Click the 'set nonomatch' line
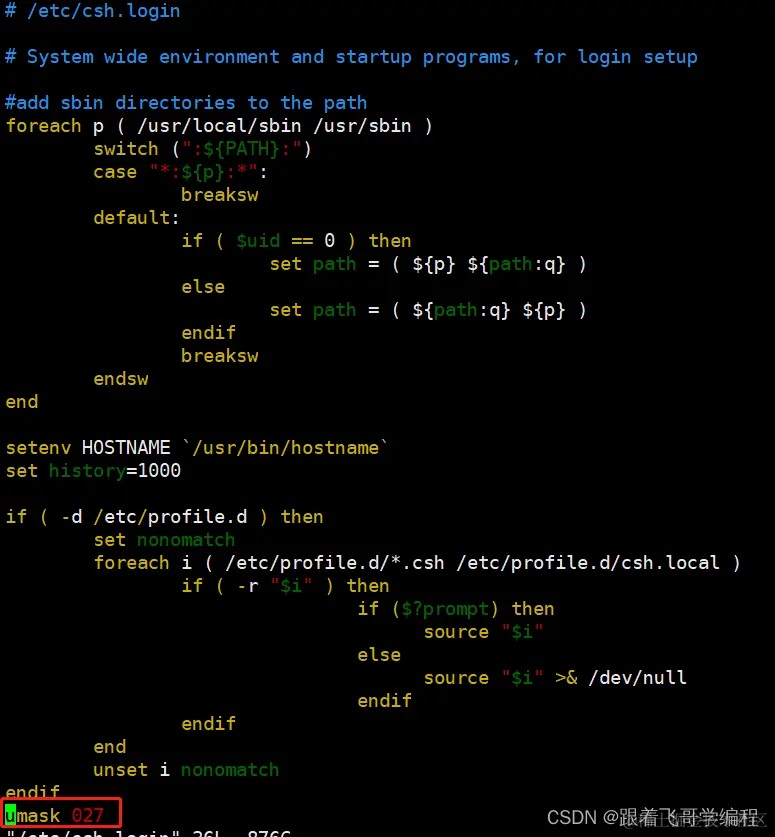Image resolution: width=775 pixels, height=837 pixels. tap(164, 540)
